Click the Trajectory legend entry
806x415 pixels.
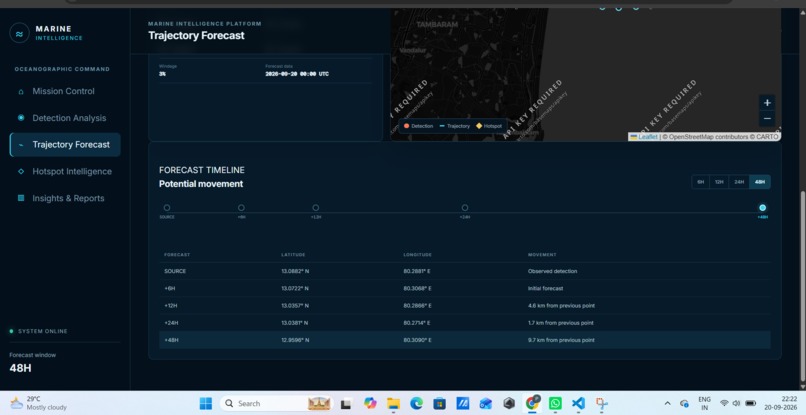(455, 126)
